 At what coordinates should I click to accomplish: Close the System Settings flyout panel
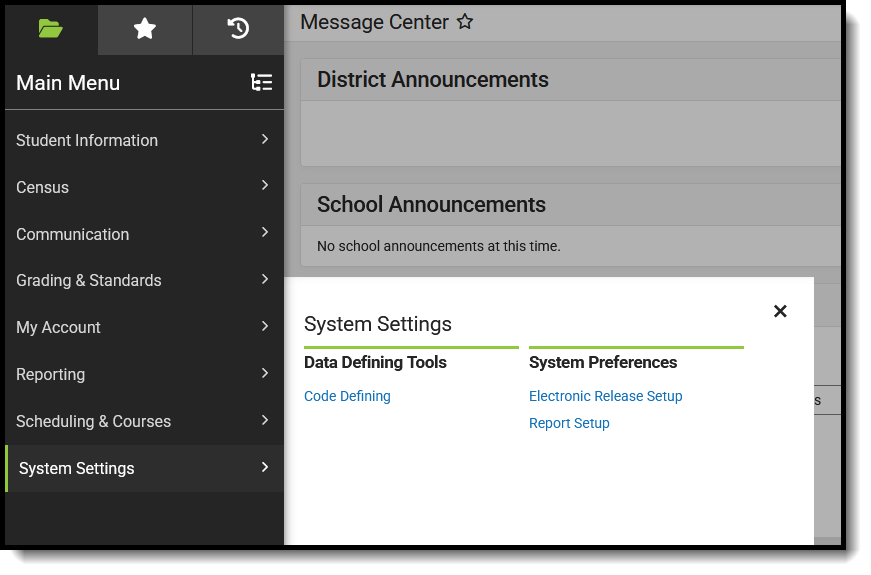[x=780, y=311]
